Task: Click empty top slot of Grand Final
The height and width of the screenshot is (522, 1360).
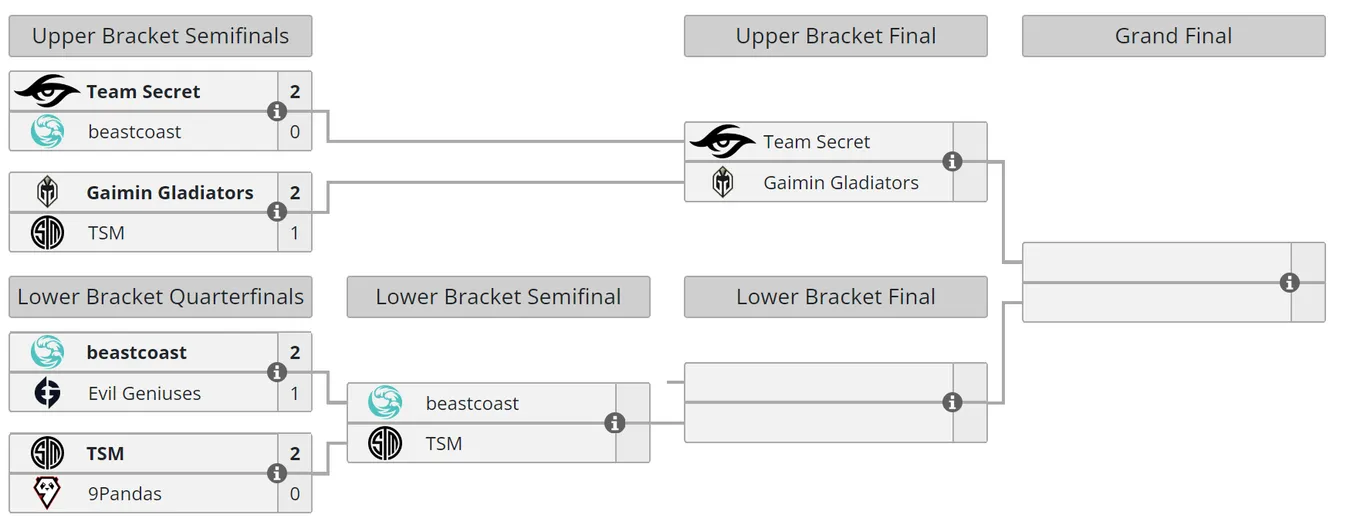Action: [1157, 262]
